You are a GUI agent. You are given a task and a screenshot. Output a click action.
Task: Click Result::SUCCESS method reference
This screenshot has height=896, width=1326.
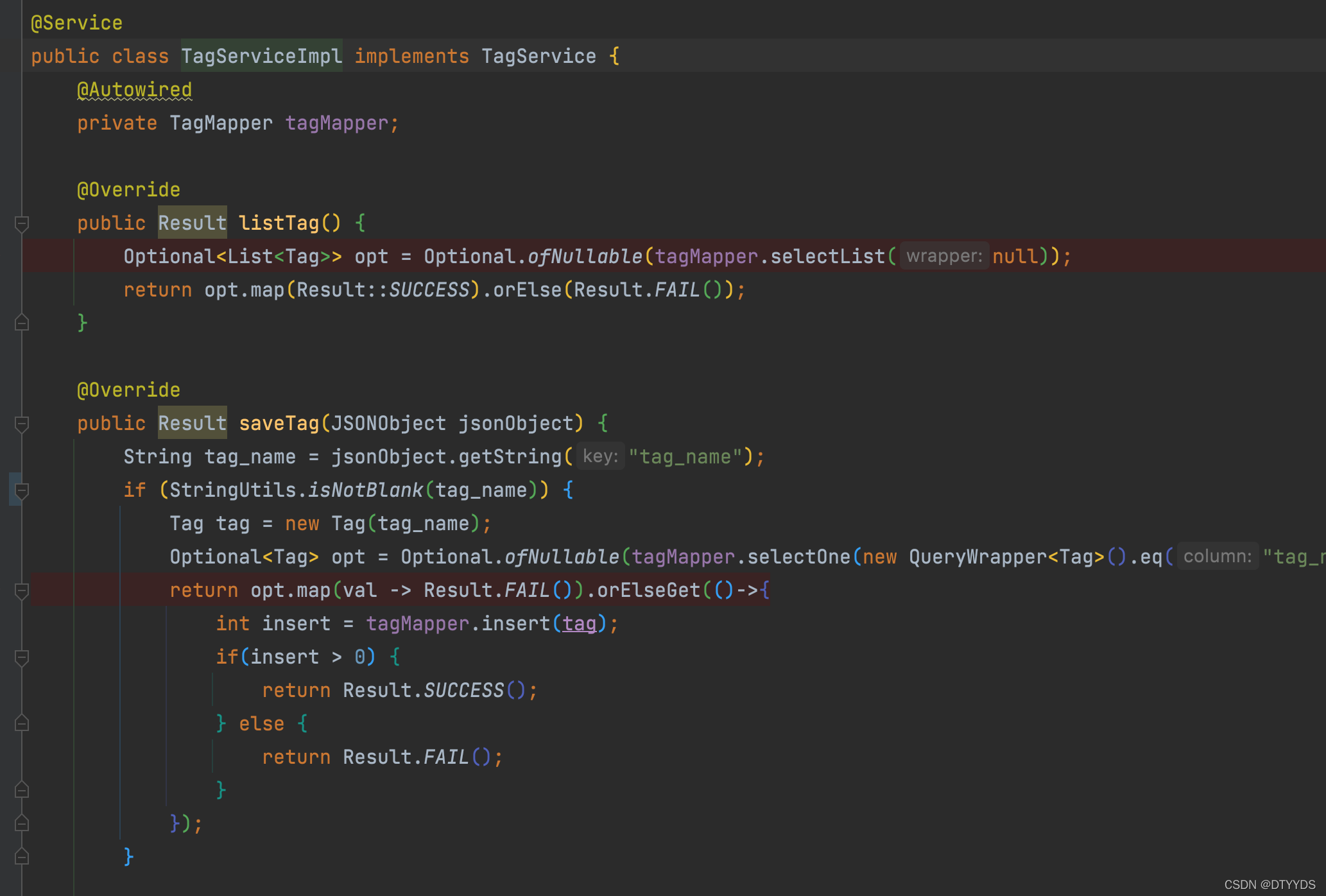coord(383,290)
